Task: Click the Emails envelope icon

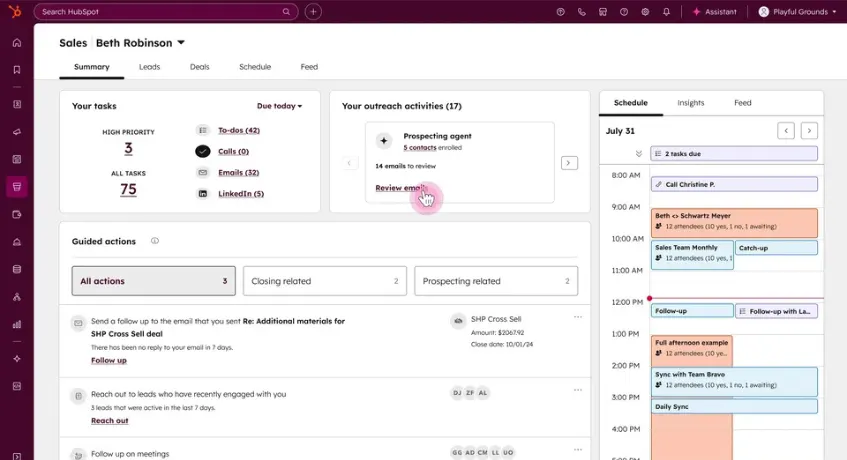Action: tap(203, 172)
